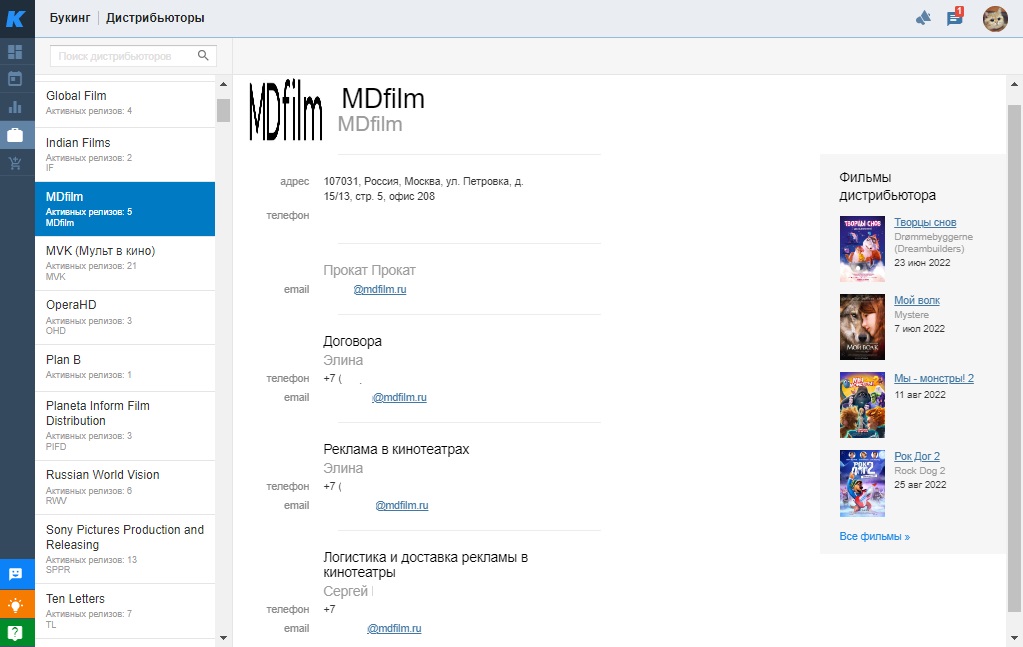Click the orange lightbulb idea icon
1023x647 pixels.
(x=16, y=605)
